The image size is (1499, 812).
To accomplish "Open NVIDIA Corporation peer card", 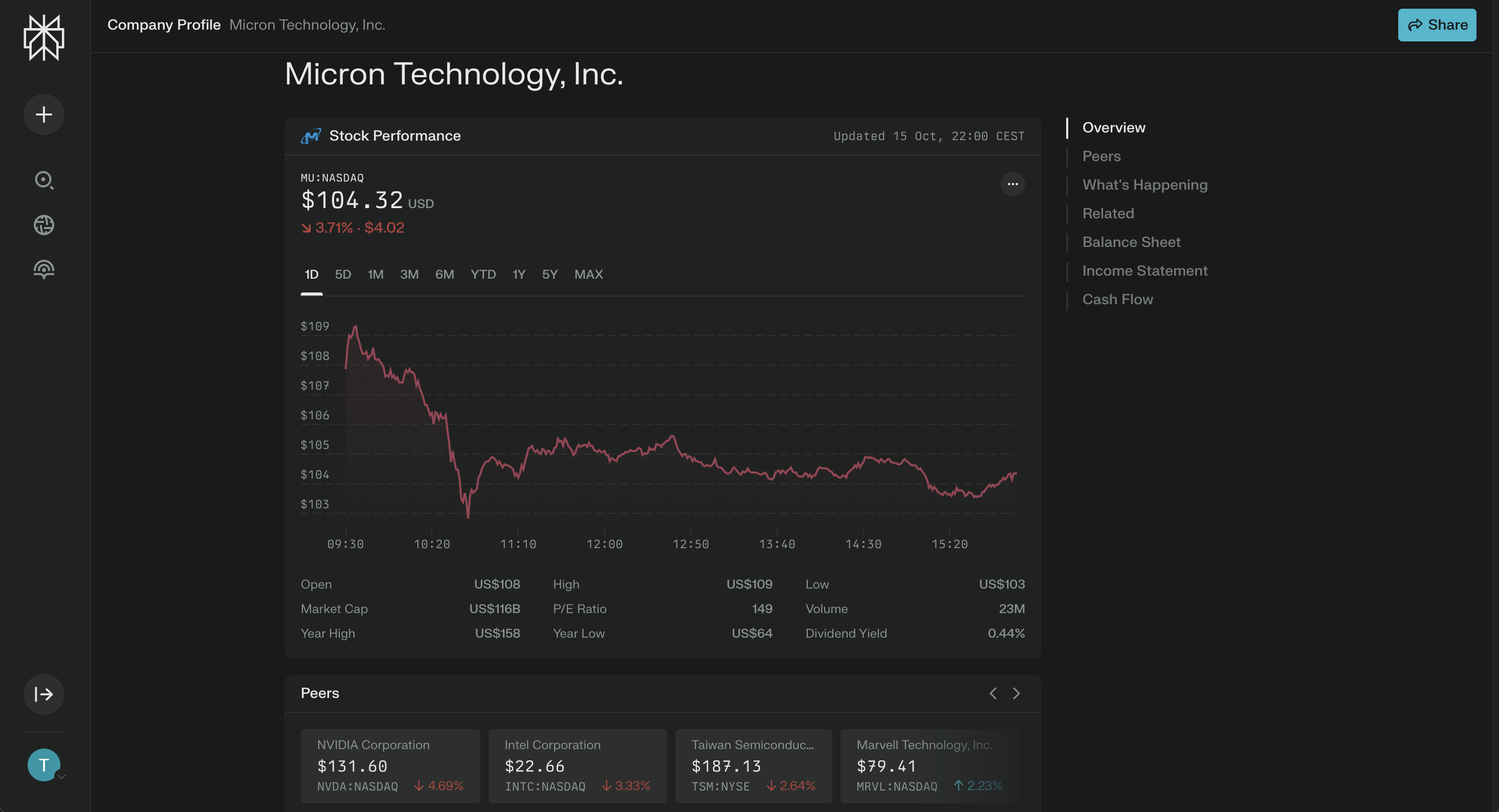I will click(x=390, y=765).
